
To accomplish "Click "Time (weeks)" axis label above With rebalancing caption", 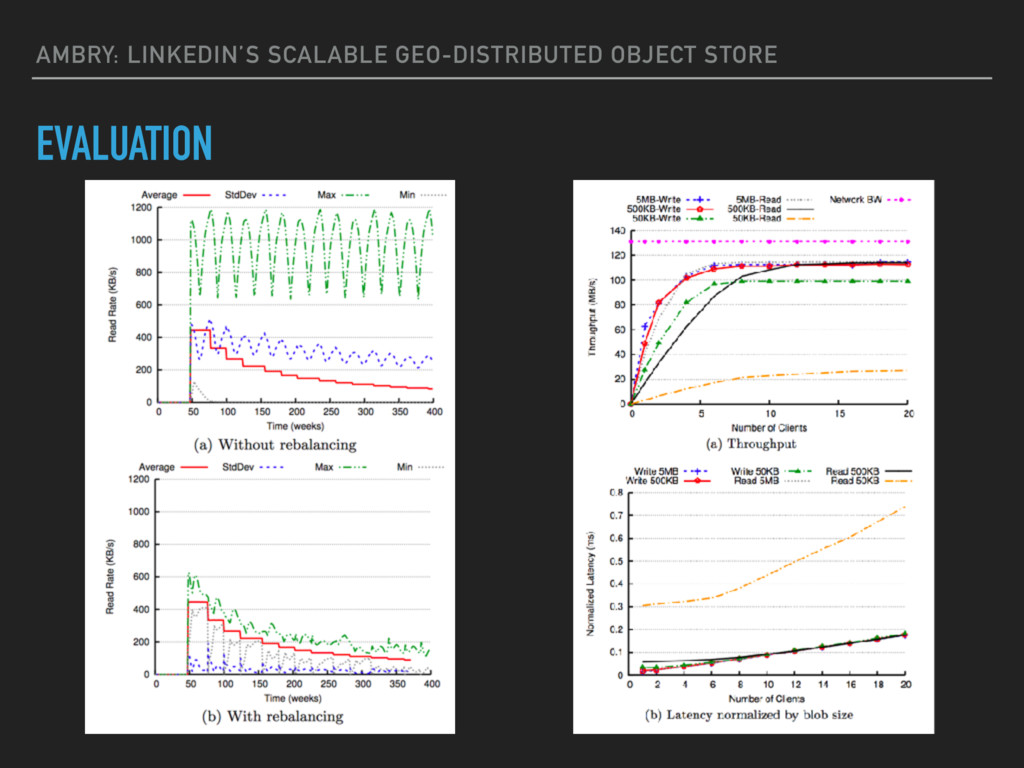I will pyautogui.click(x=293, y=698).
